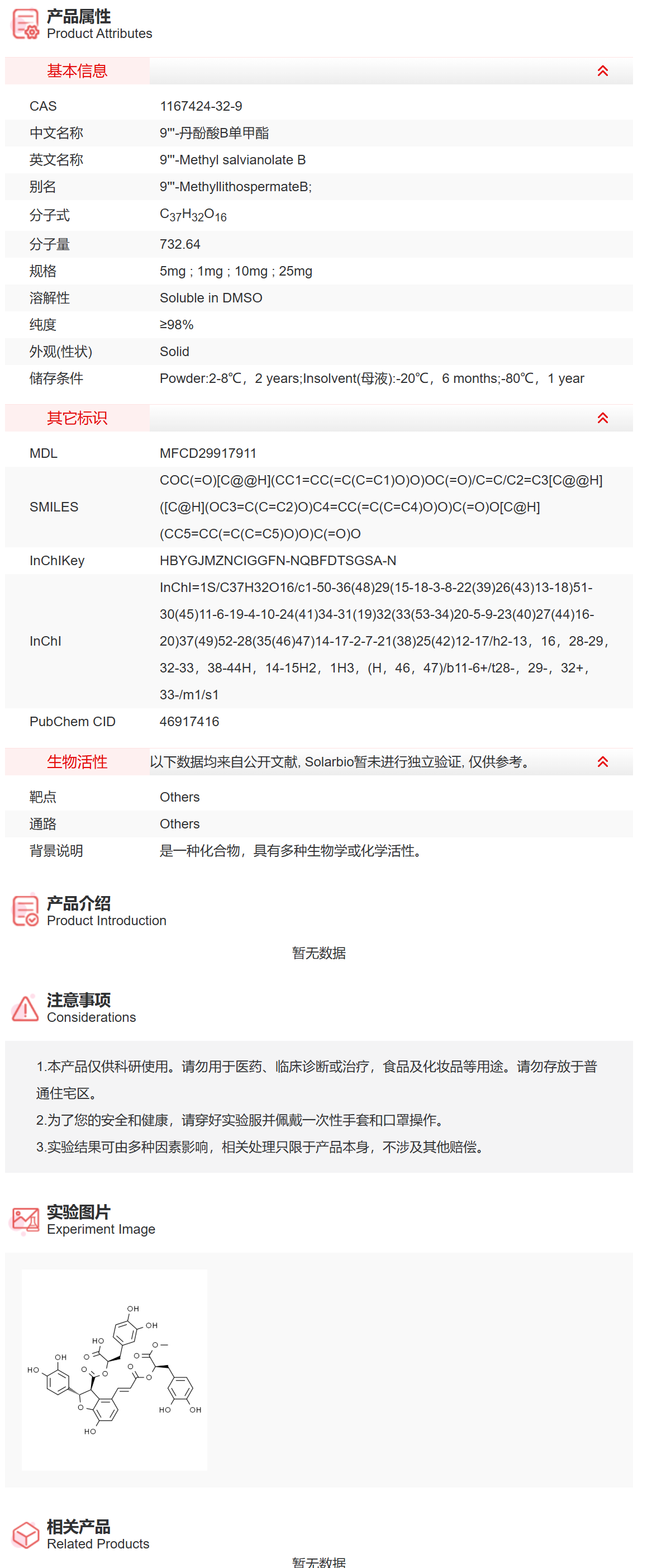This screenshot has height=1568, width=647.
Task: Click the InChI=1S/C37H32O16 string value
Action: pos(384,641)
